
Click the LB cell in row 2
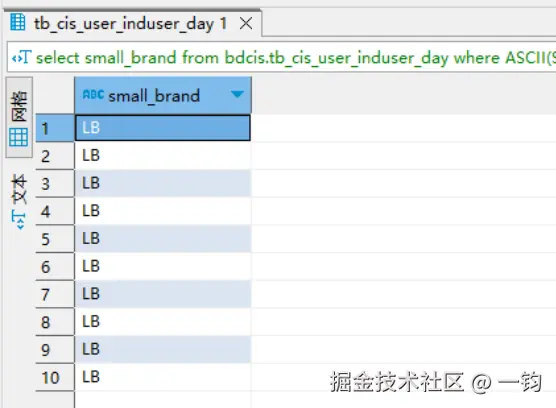coord(163,156)
